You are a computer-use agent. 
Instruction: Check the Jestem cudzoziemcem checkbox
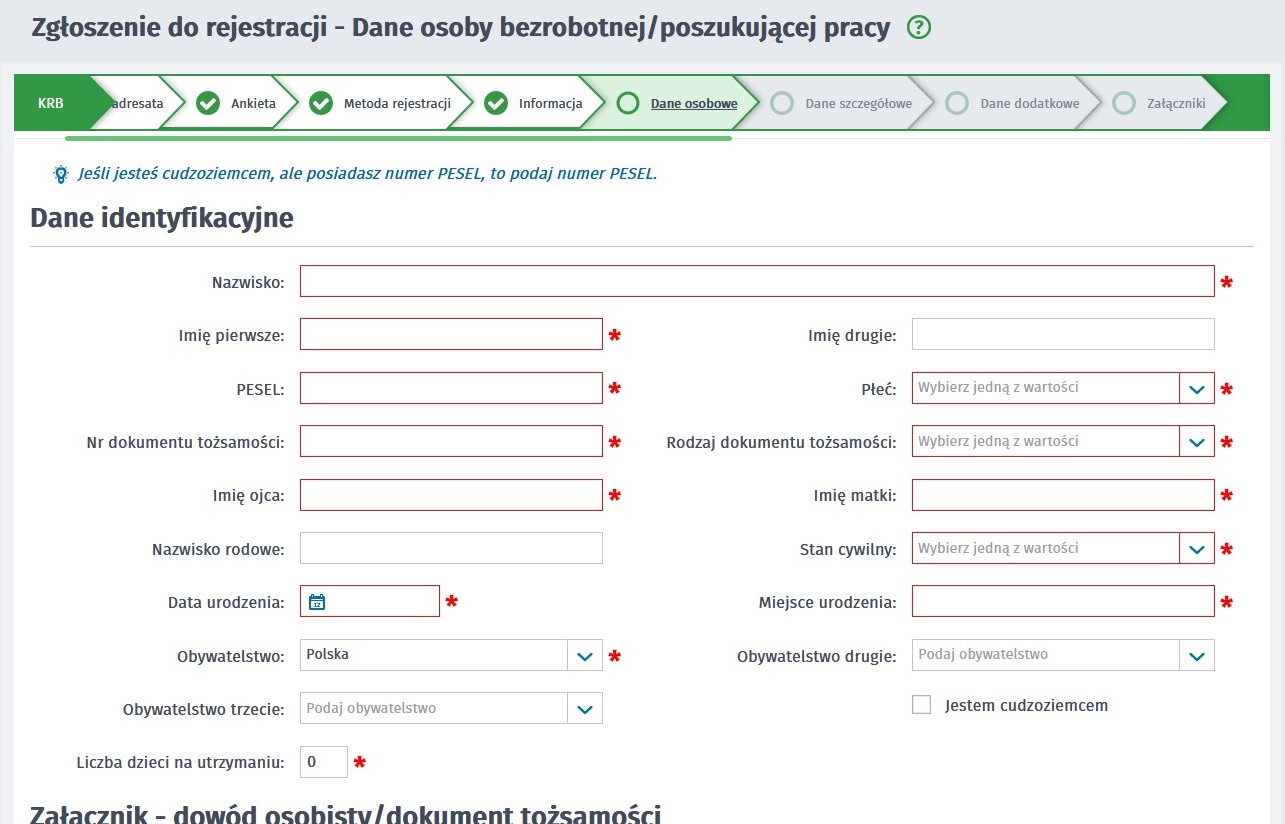click(921, 705)
